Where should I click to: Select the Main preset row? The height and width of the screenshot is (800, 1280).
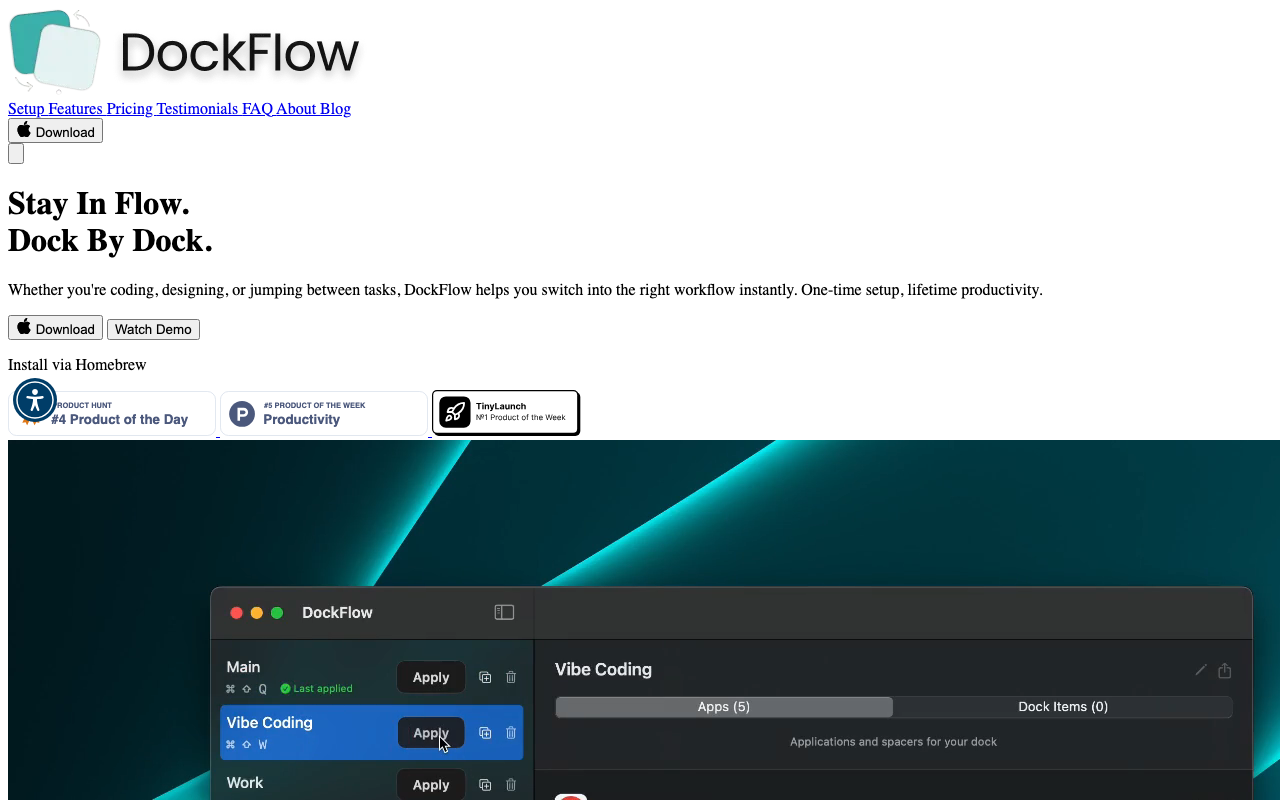[371, 677]
